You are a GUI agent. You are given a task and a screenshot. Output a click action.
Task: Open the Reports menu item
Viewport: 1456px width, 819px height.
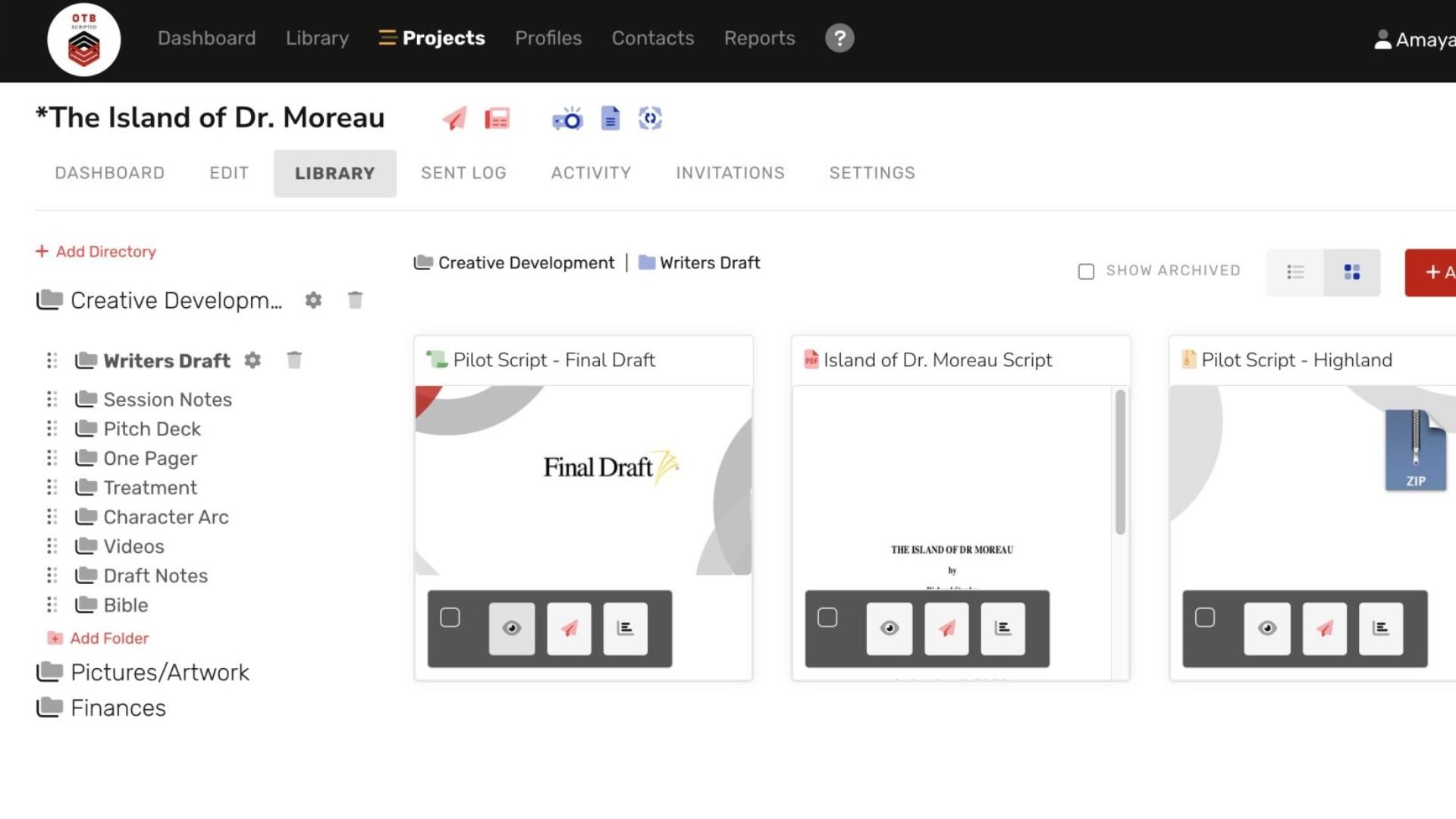pos(759,38)
